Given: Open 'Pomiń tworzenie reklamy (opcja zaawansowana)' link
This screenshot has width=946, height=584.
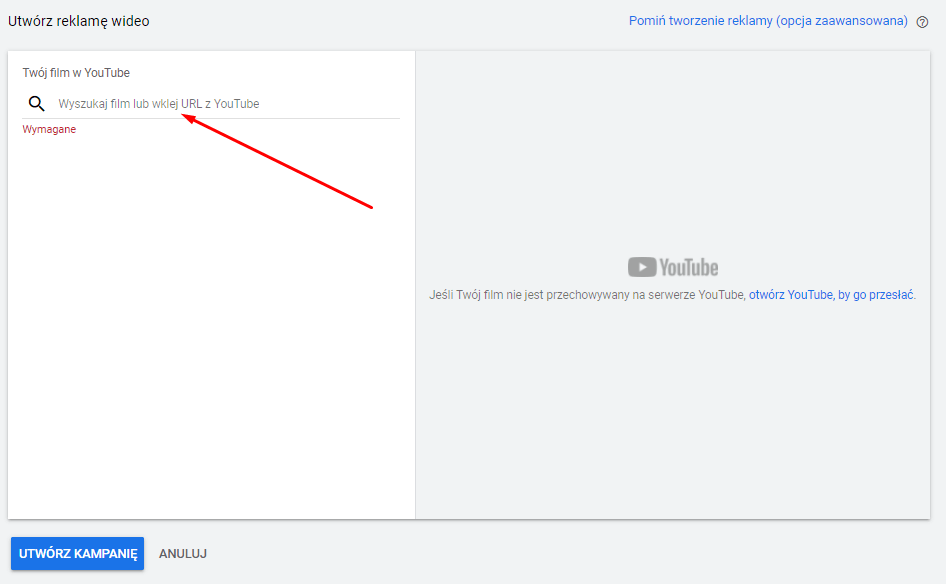Looking at the screenshot, I should point(768,21).
